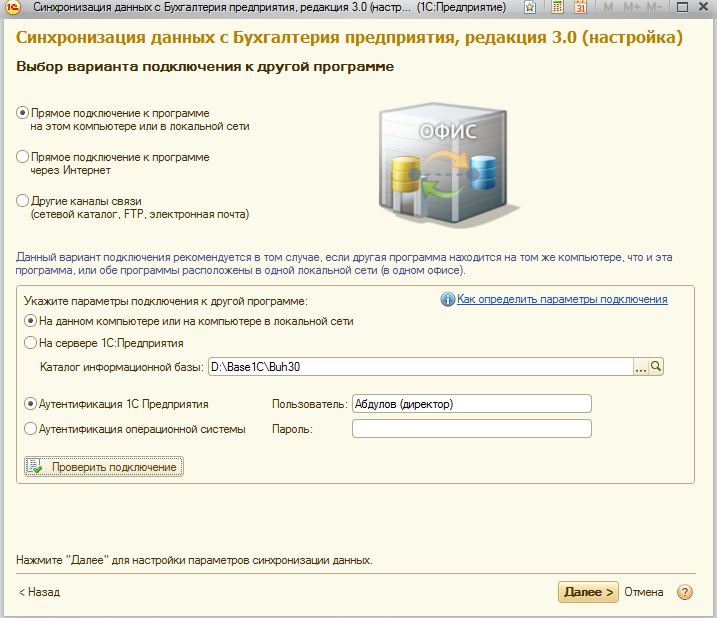Open the "Как определить параметры подключения" link

coord(562,299)
